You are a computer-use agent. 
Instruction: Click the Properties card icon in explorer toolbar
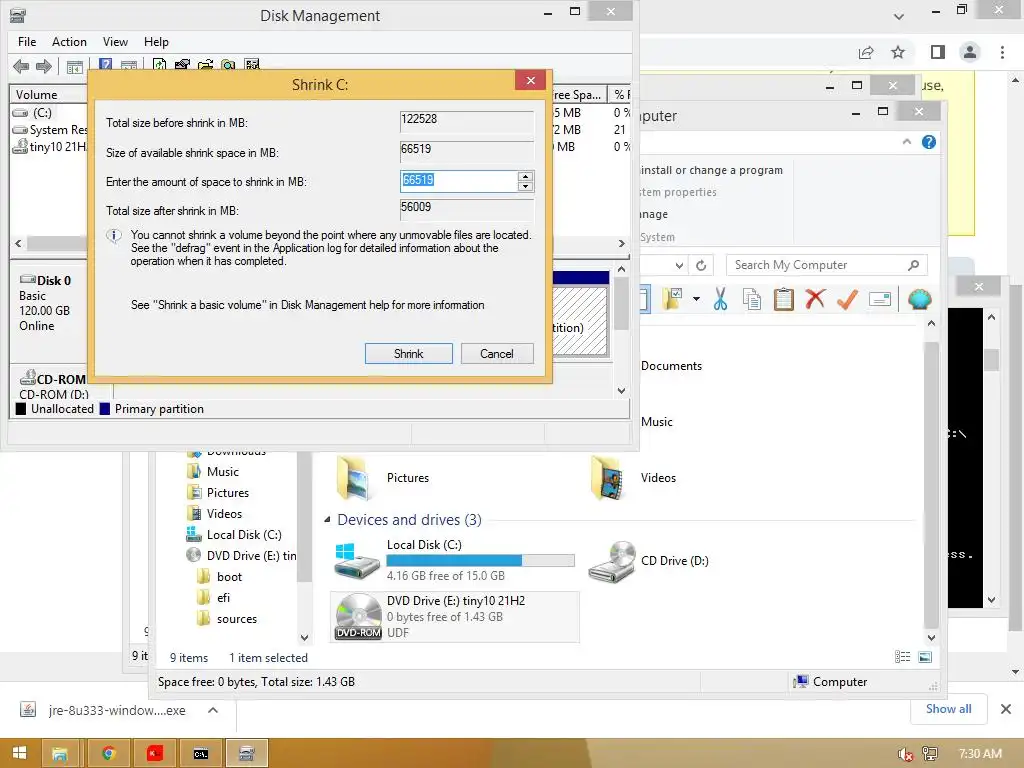point(880,299)
